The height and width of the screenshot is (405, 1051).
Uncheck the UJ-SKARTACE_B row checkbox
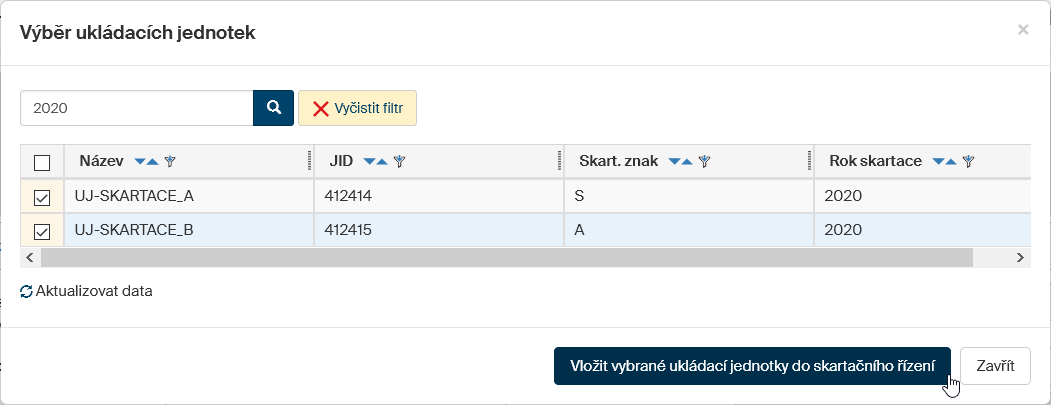[42, 231]
